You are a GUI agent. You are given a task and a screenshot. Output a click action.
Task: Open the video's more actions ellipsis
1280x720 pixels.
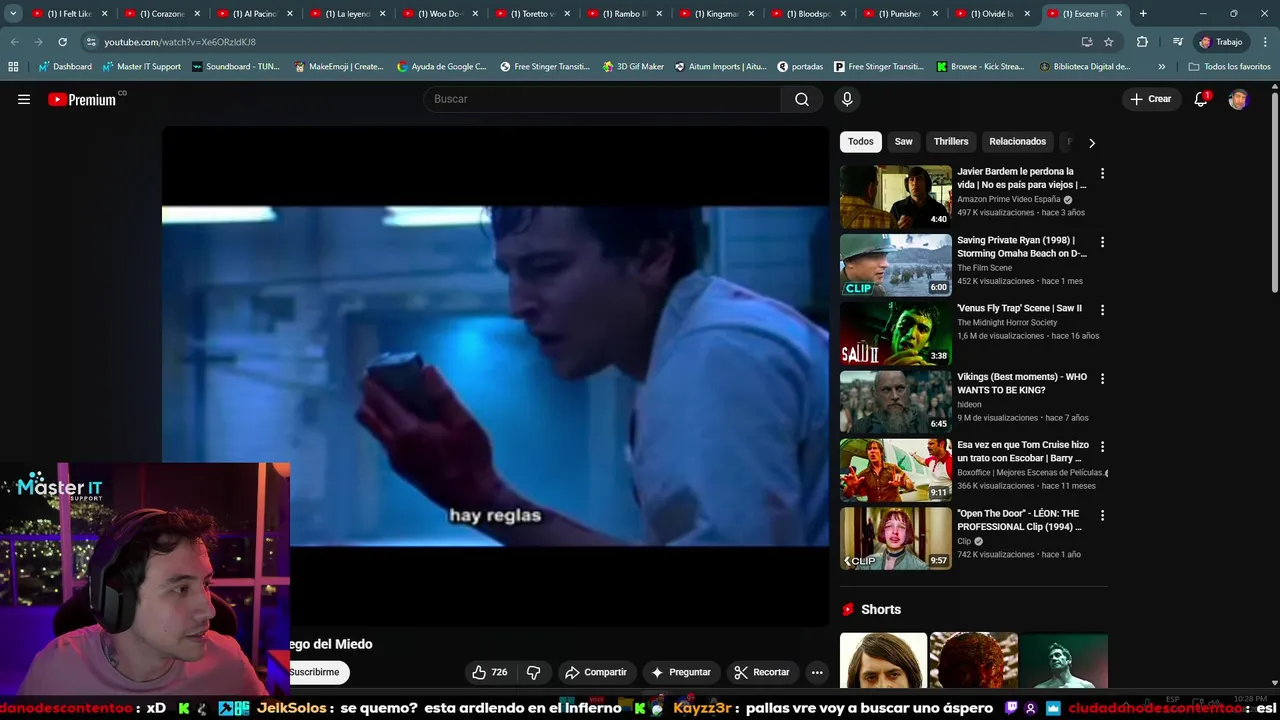pos(817,672)
